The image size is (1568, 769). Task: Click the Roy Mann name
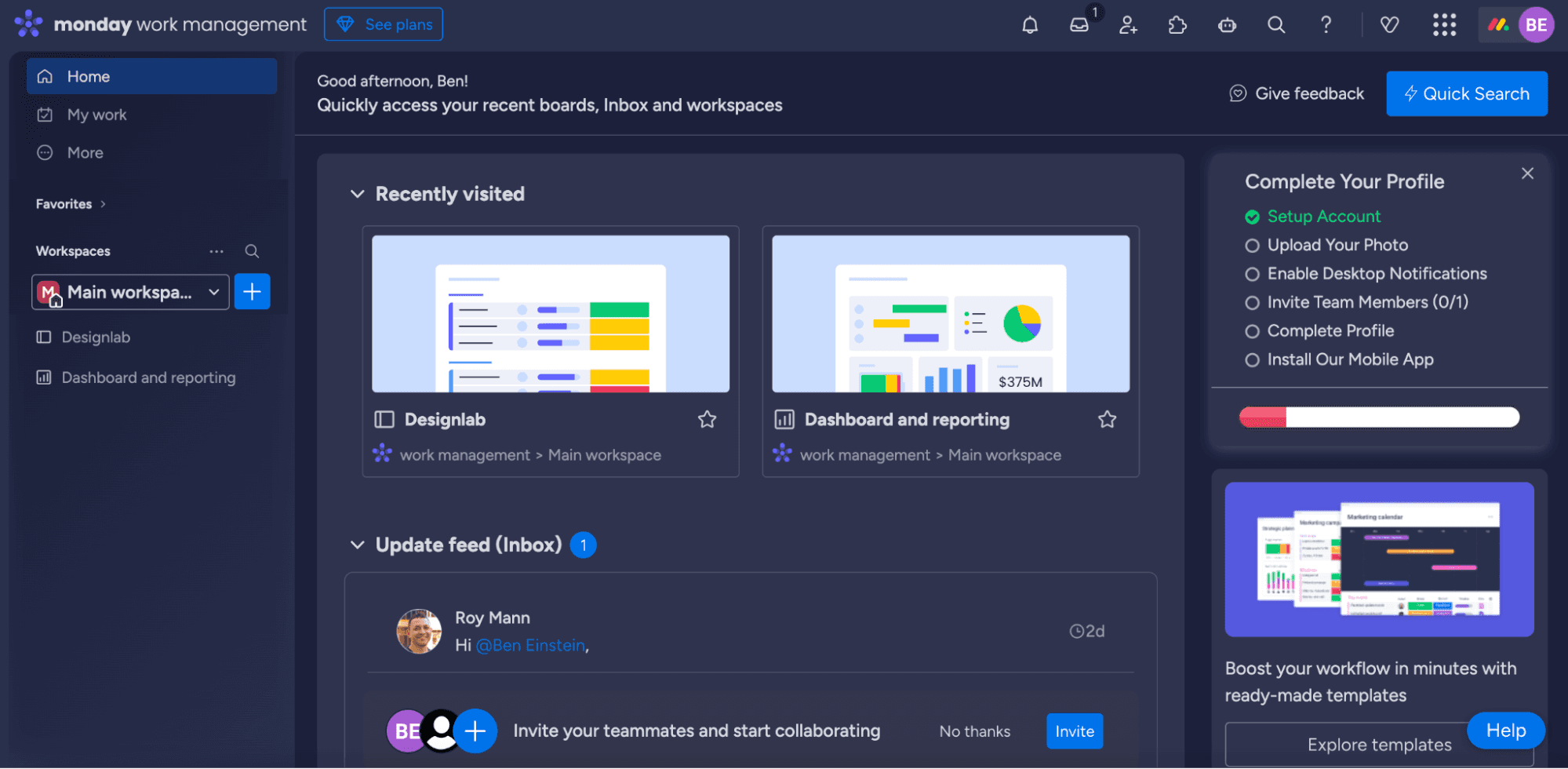tap(493, 618)
